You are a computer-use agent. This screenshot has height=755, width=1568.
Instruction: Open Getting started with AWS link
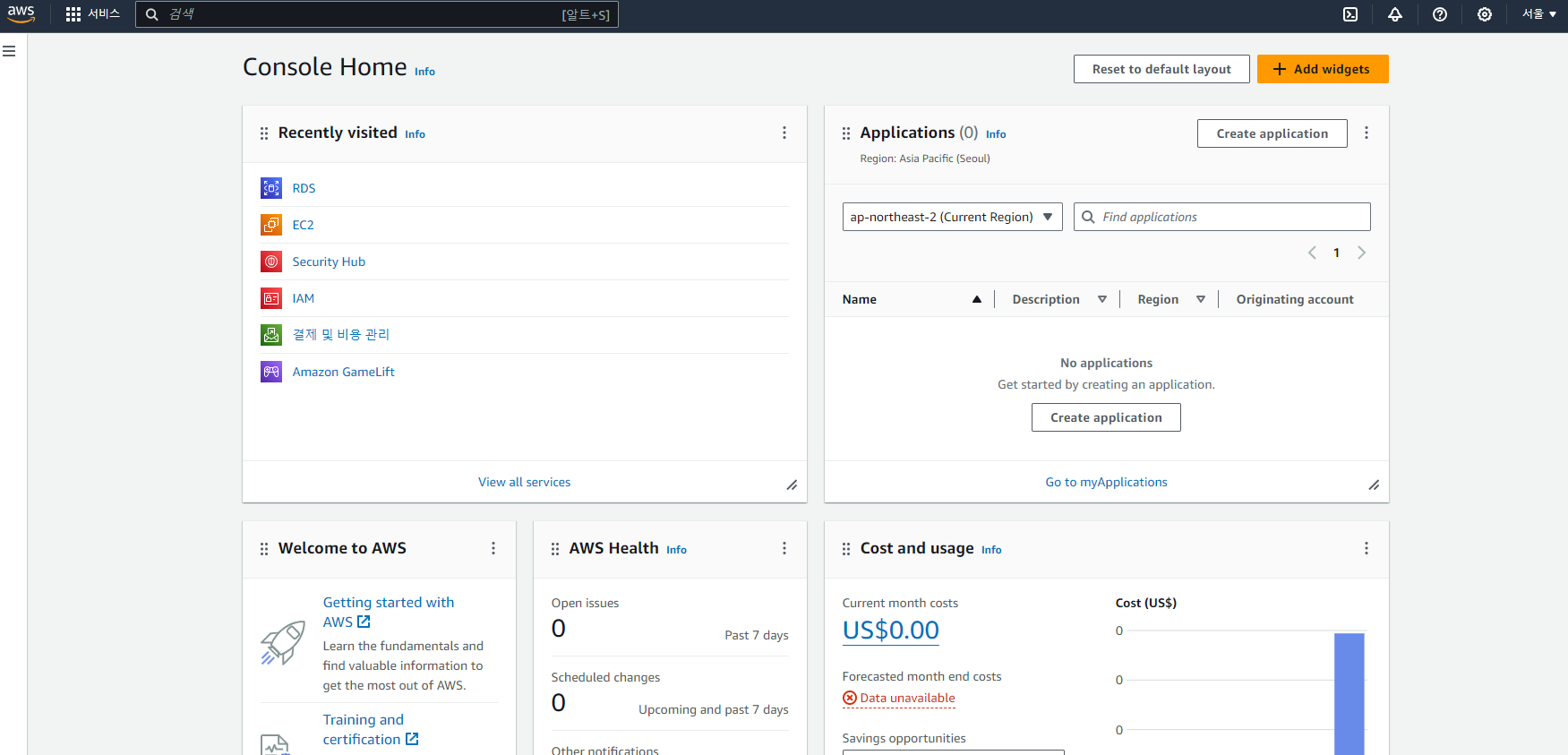[x=389, y=612]
